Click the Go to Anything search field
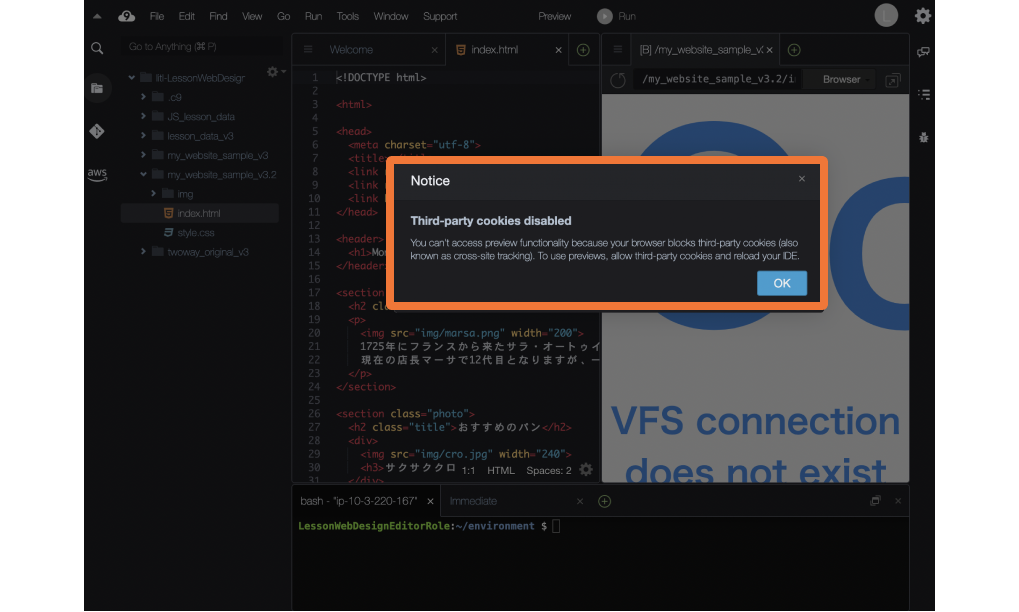Screen dimensions: 1019x612 [x=200, y=47]
